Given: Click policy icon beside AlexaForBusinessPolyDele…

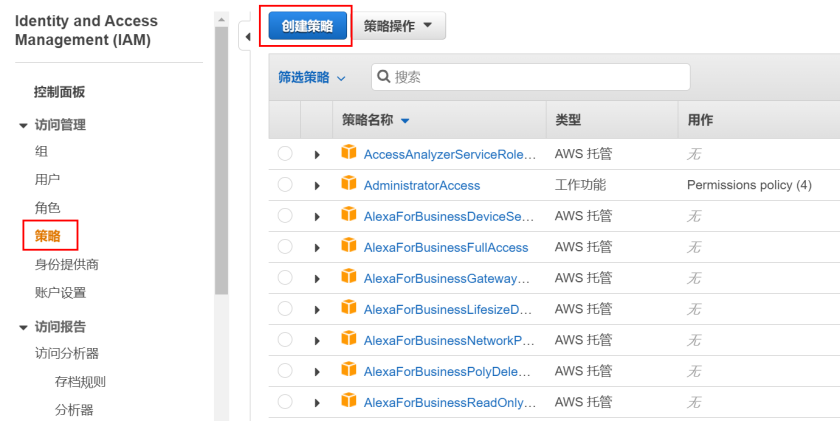Looking at the screenshot, I should (349, 369).
